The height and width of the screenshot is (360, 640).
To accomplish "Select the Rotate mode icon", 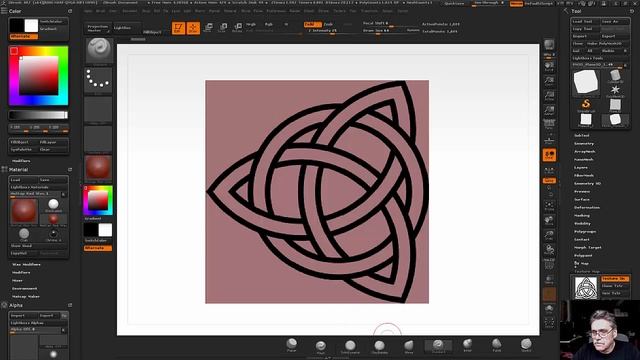I will click(x=237, y=28).
